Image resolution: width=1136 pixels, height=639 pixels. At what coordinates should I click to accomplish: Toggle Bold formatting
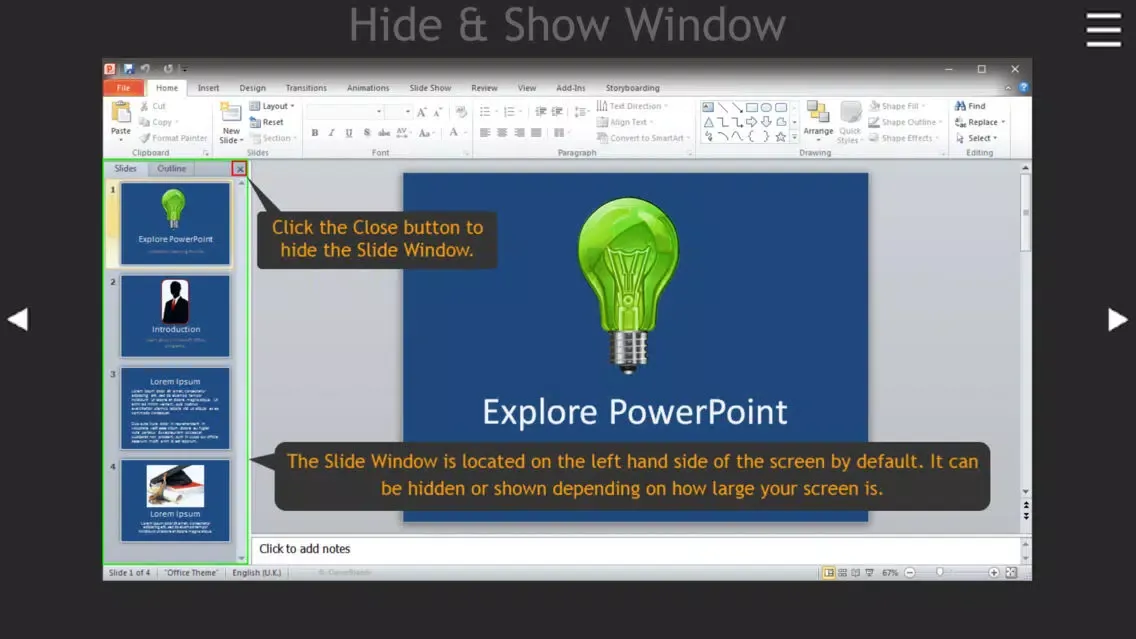coord(314,133)
